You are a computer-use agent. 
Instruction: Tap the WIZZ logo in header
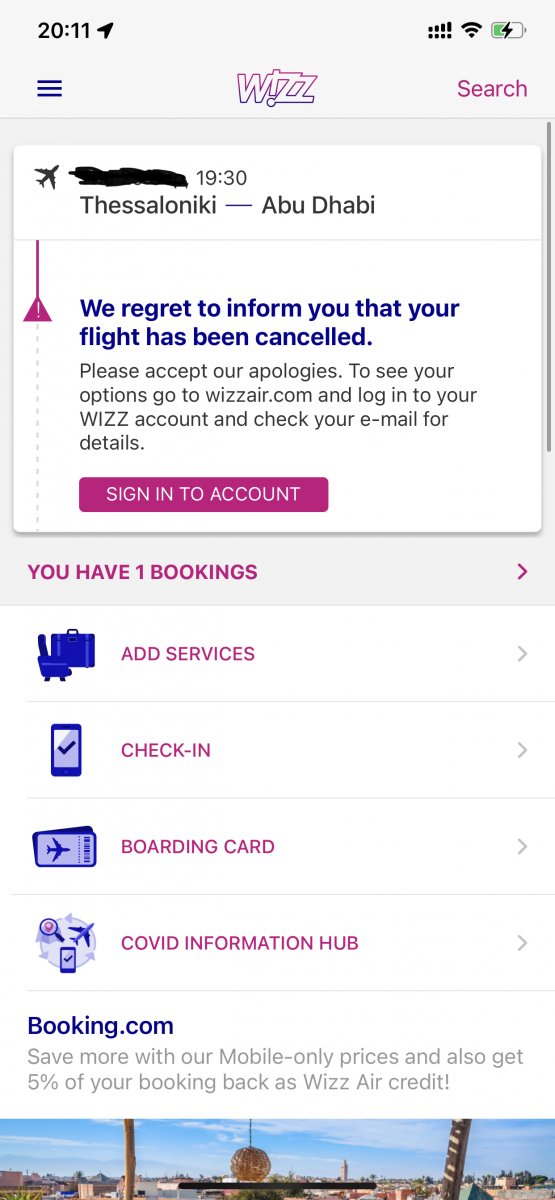277,88
